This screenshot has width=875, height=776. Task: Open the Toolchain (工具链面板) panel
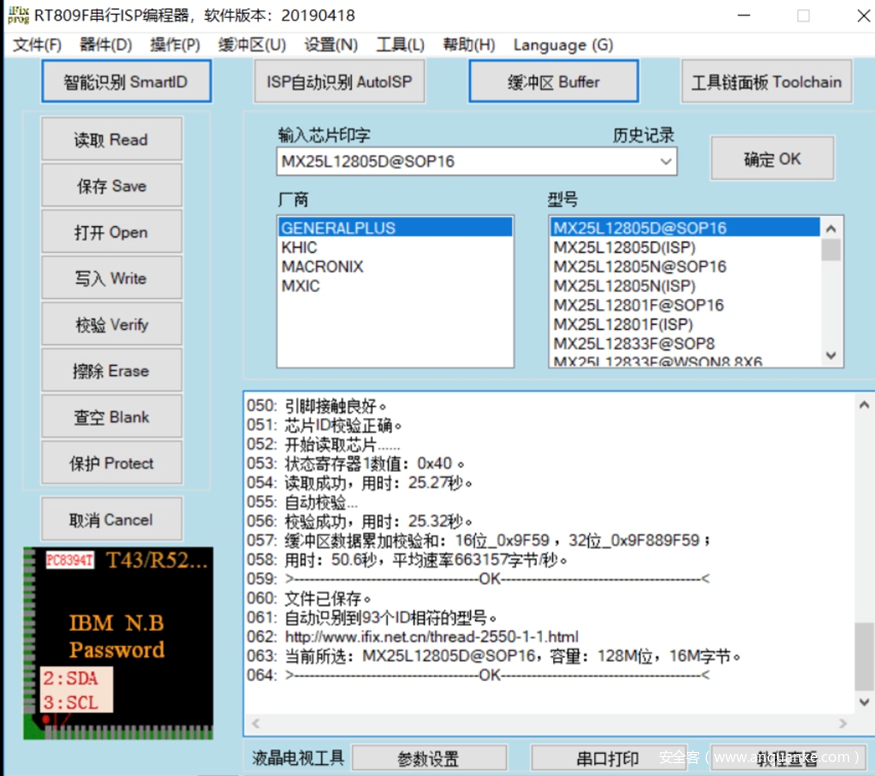tap(766, 81)
